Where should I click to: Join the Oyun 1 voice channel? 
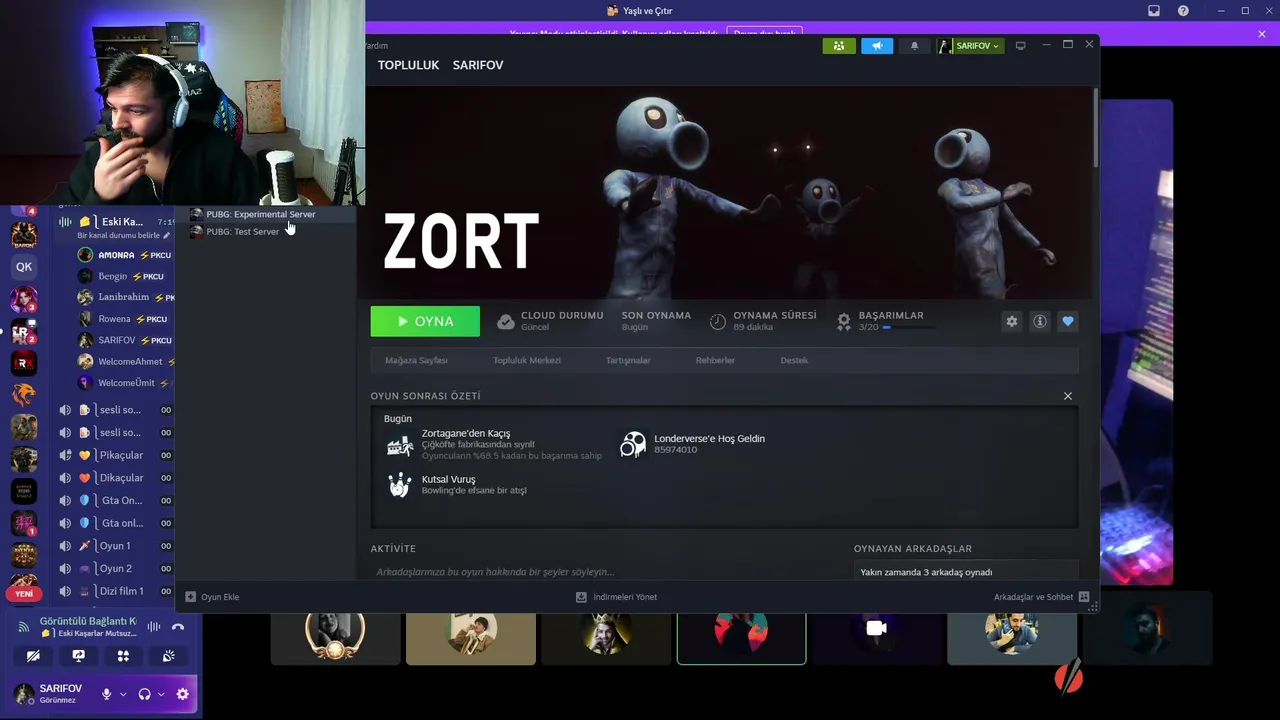[115, 546]
